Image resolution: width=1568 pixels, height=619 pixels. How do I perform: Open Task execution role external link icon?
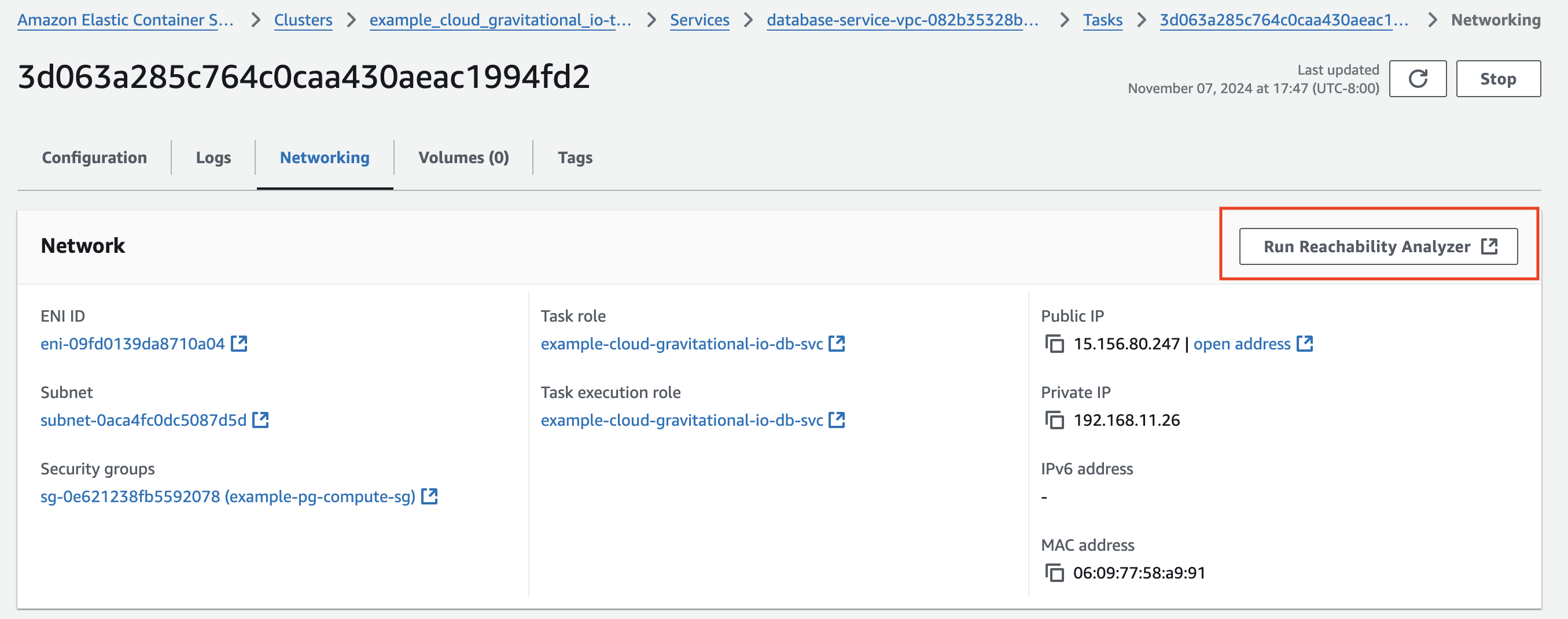(x=838, y=420)
